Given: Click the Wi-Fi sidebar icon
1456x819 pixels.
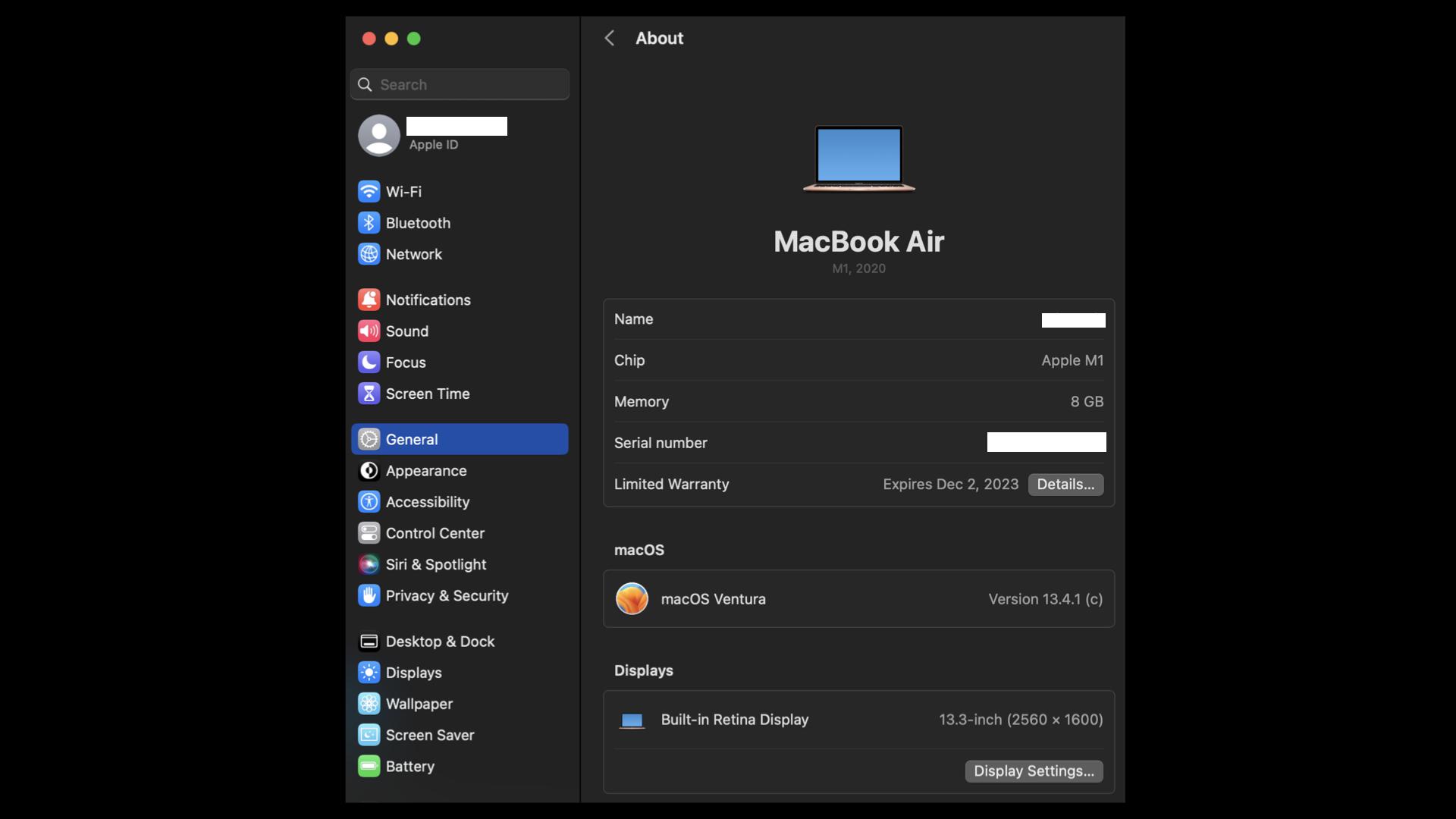Looking at the screenshot, I should click(369, 191).
